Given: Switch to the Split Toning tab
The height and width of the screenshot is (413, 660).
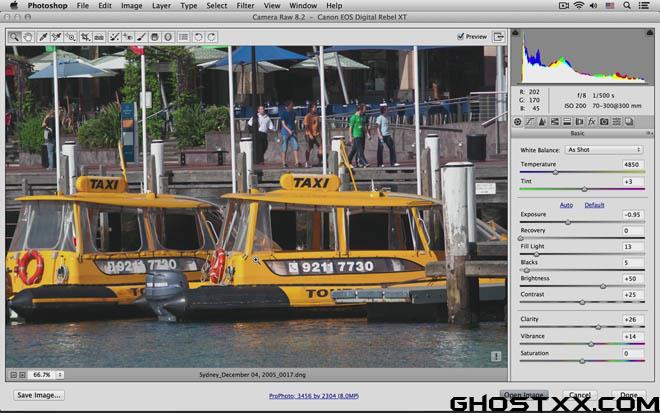Looking at the screenshot, I should pyautogui.click(x=567, y=122).
